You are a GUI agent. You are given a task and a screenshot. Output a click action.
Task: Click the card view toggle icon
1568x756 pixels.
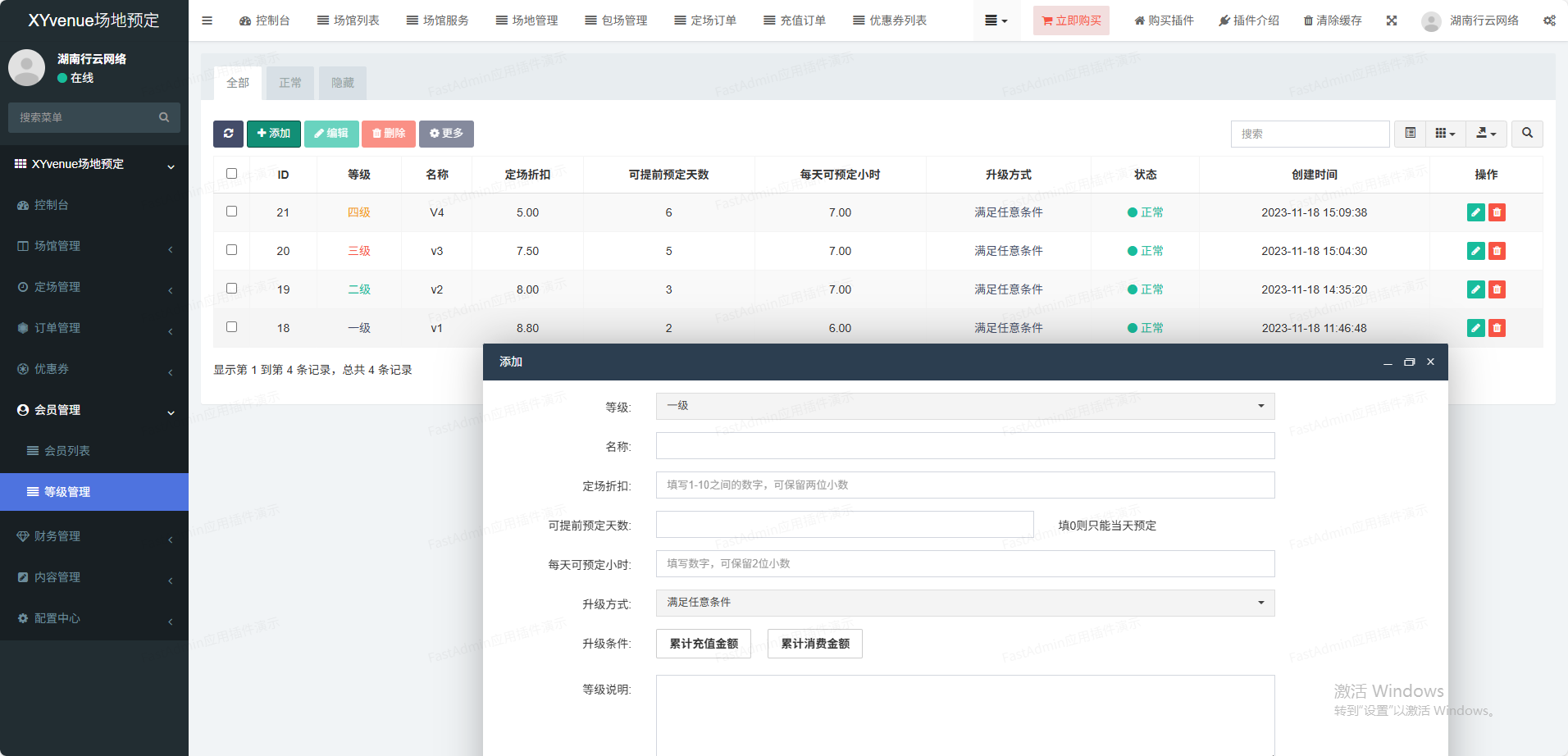(x=1410, y=134)
